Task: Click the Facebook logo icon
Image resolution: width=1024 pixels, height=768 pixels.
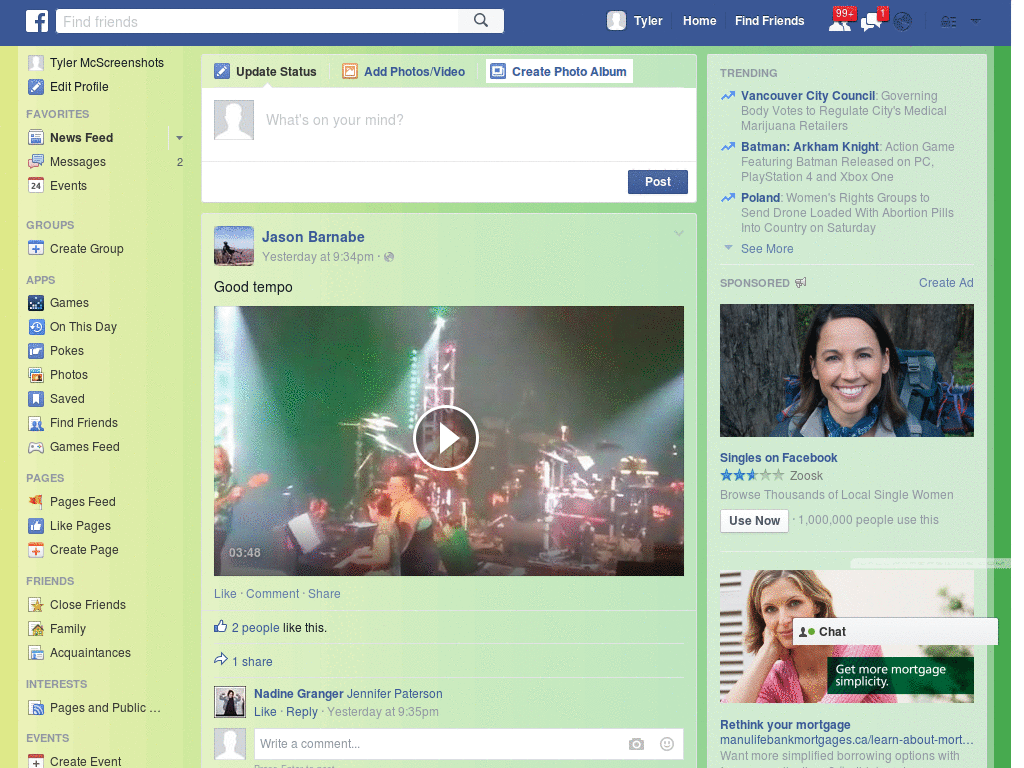Action: [37, 21]
